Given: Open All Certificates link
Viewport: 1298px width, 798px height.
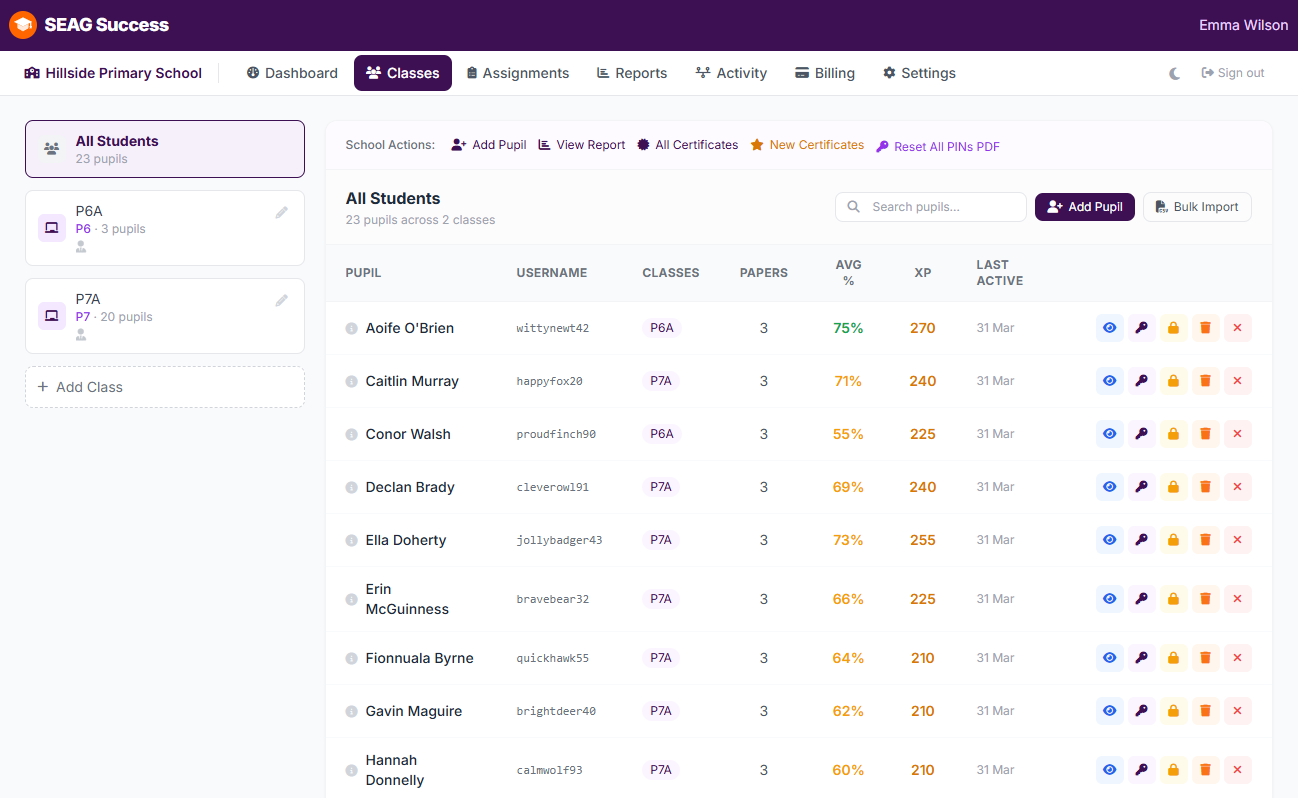Looking at the screenshot, I should pos(688,145).
